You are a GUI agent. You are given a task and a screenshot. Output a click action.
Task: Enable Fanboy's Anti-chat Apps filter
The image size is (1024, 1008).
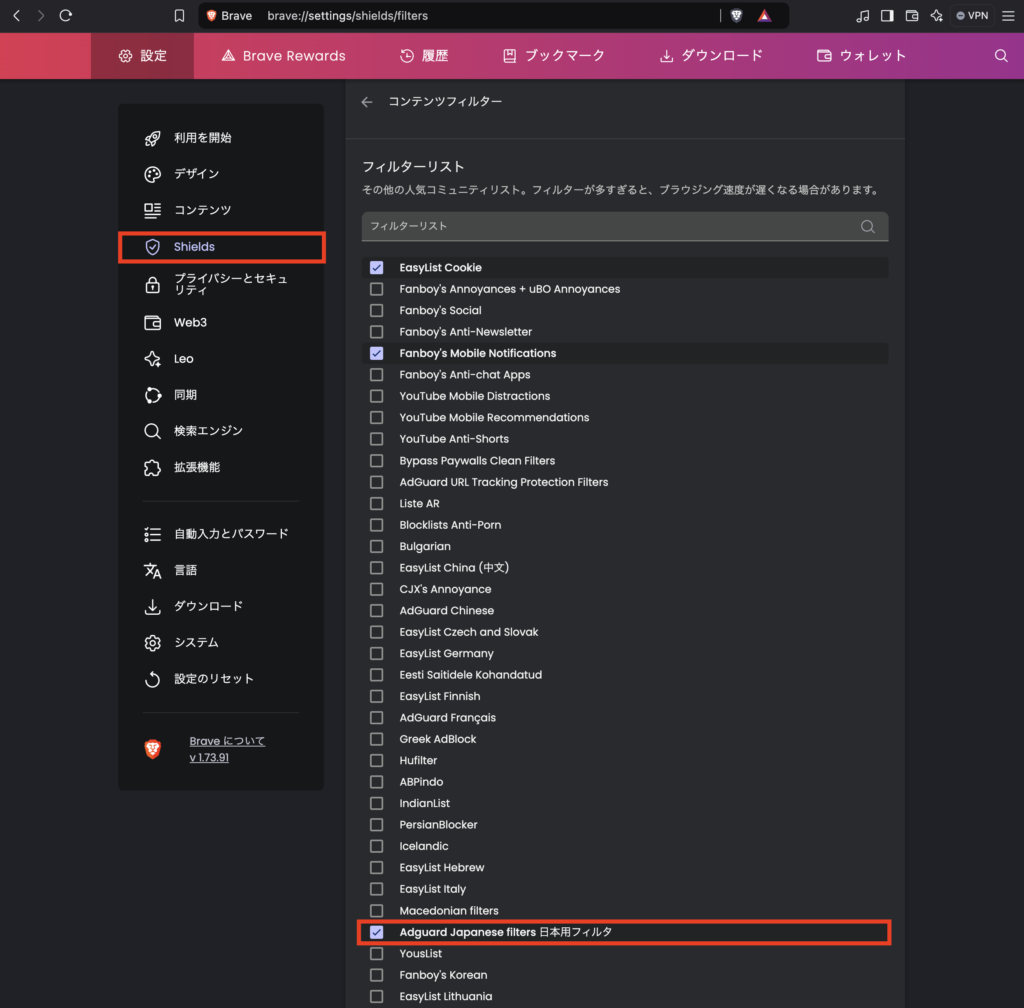pyautogui.click(x=376, y=375)
